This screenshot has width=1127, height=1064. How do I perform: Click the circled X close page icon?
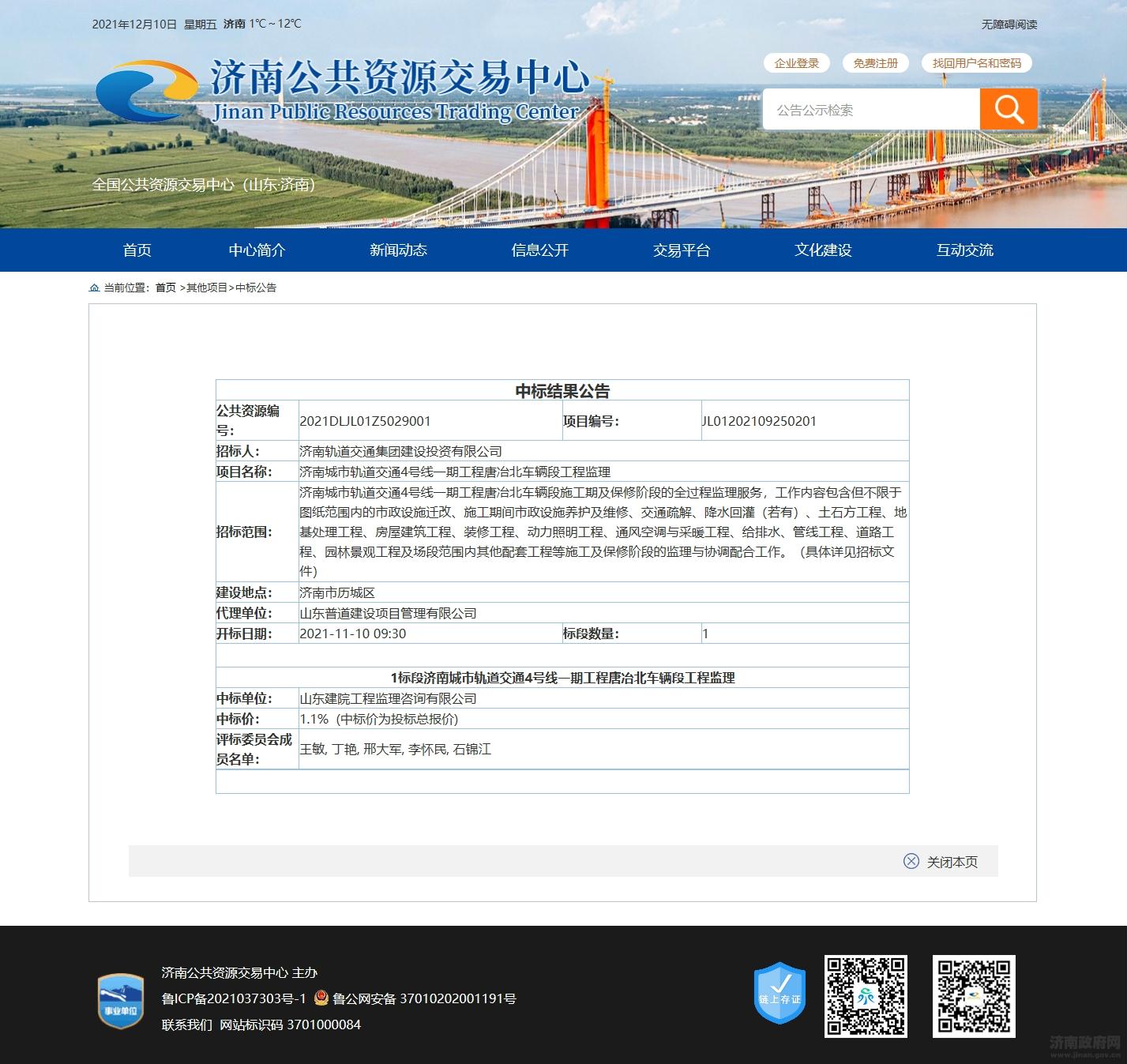coord(911,861)
